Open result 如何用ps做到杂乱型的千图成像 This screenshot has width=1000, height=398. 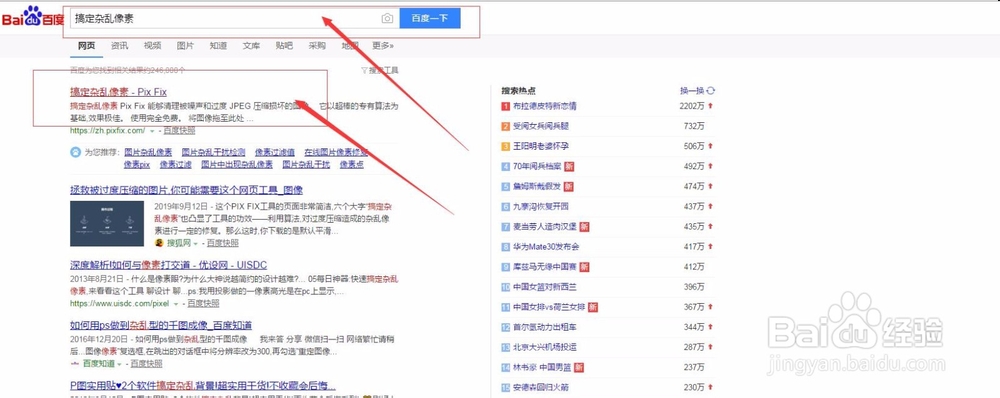tap(161, 325)
